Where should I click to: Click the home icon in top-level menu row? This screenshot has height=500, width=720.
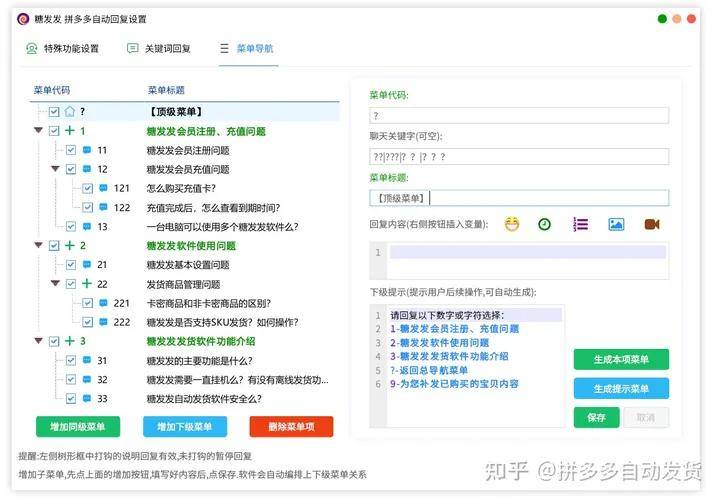(x=69, y=112)
